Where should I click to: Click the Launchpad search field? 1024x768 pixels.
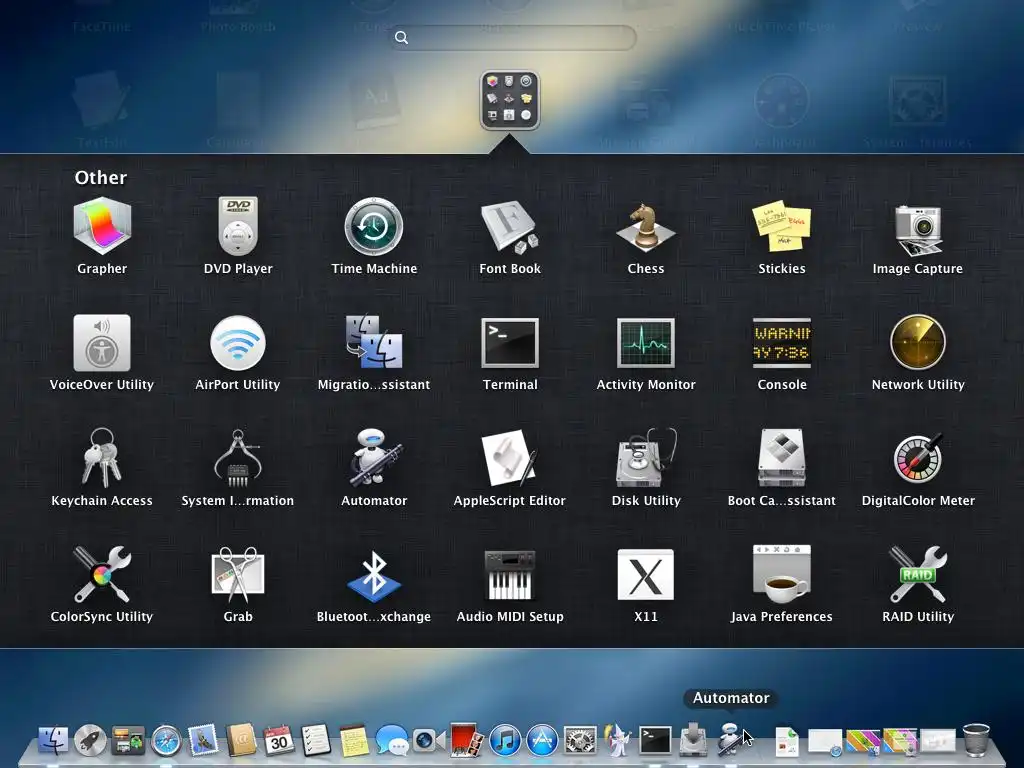tap(513, 38)
